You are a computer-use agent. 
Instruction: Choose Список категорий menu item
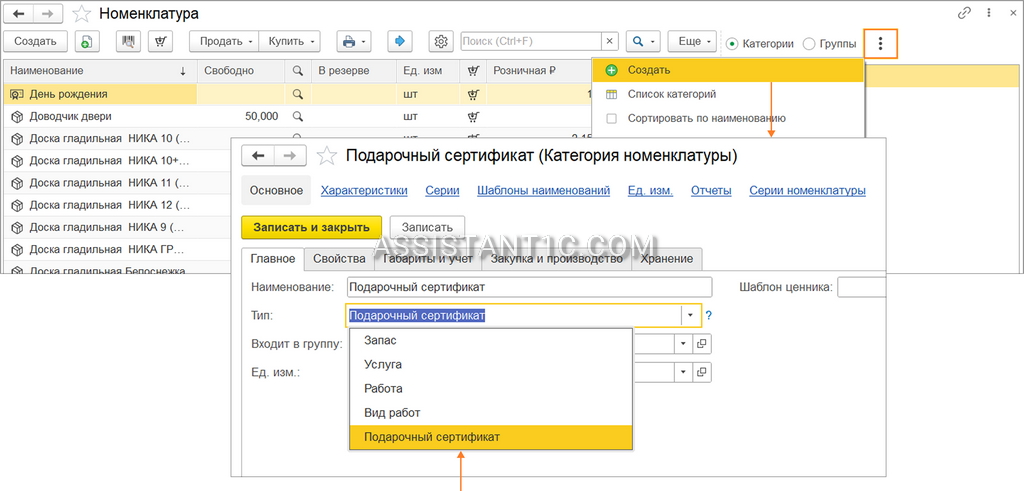[728, 94]
